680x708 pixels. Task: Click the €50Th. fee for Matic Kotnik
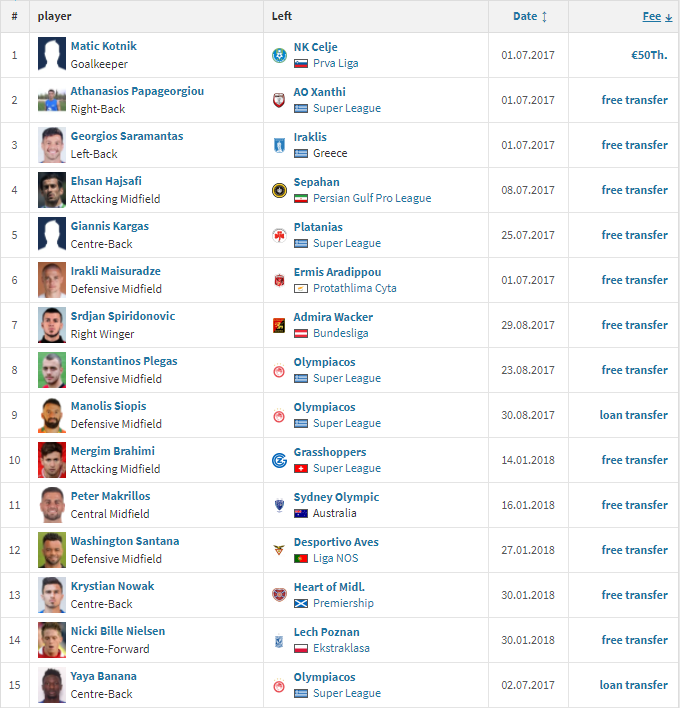pos(649,55)
